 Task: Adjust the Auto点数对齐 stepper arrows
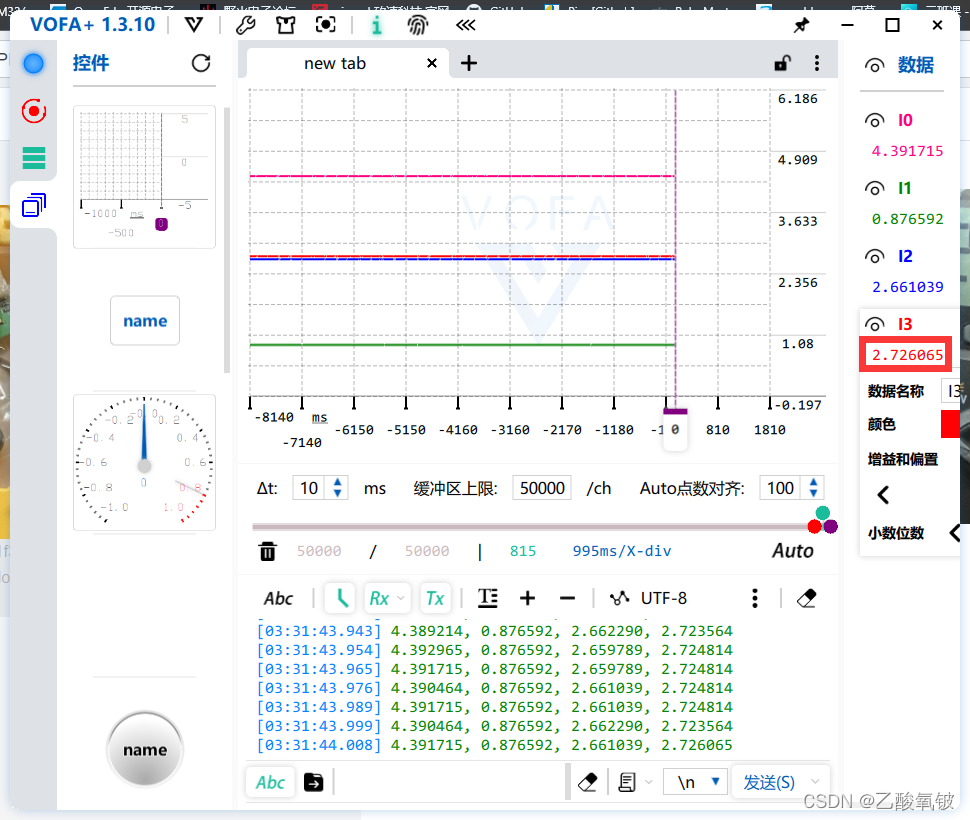(813, 488)
